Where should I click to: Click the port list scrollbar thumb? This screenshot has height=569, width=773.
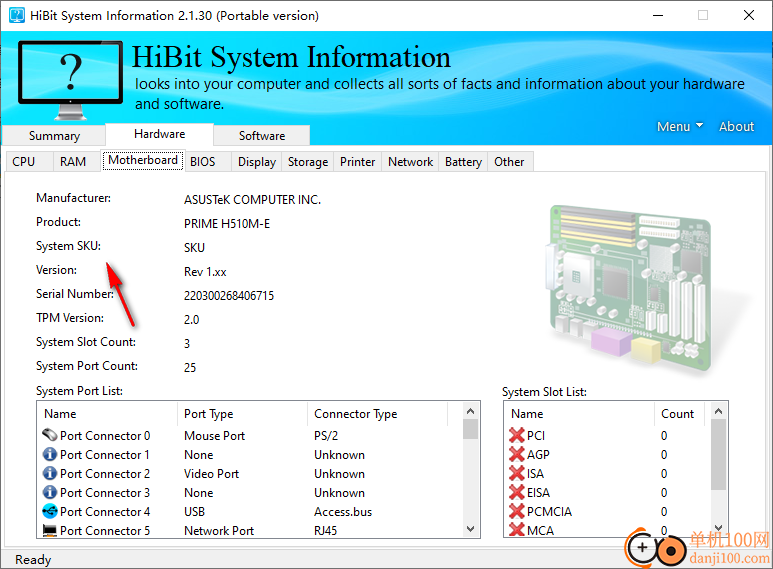pos(470,429)
